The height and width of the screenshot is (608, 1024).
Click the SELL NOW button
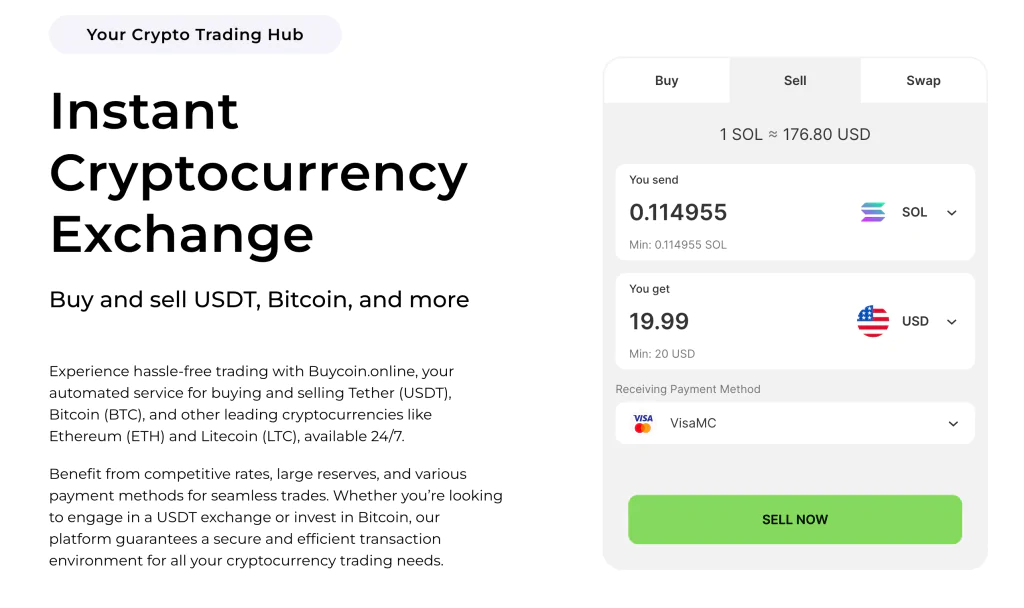795,519
